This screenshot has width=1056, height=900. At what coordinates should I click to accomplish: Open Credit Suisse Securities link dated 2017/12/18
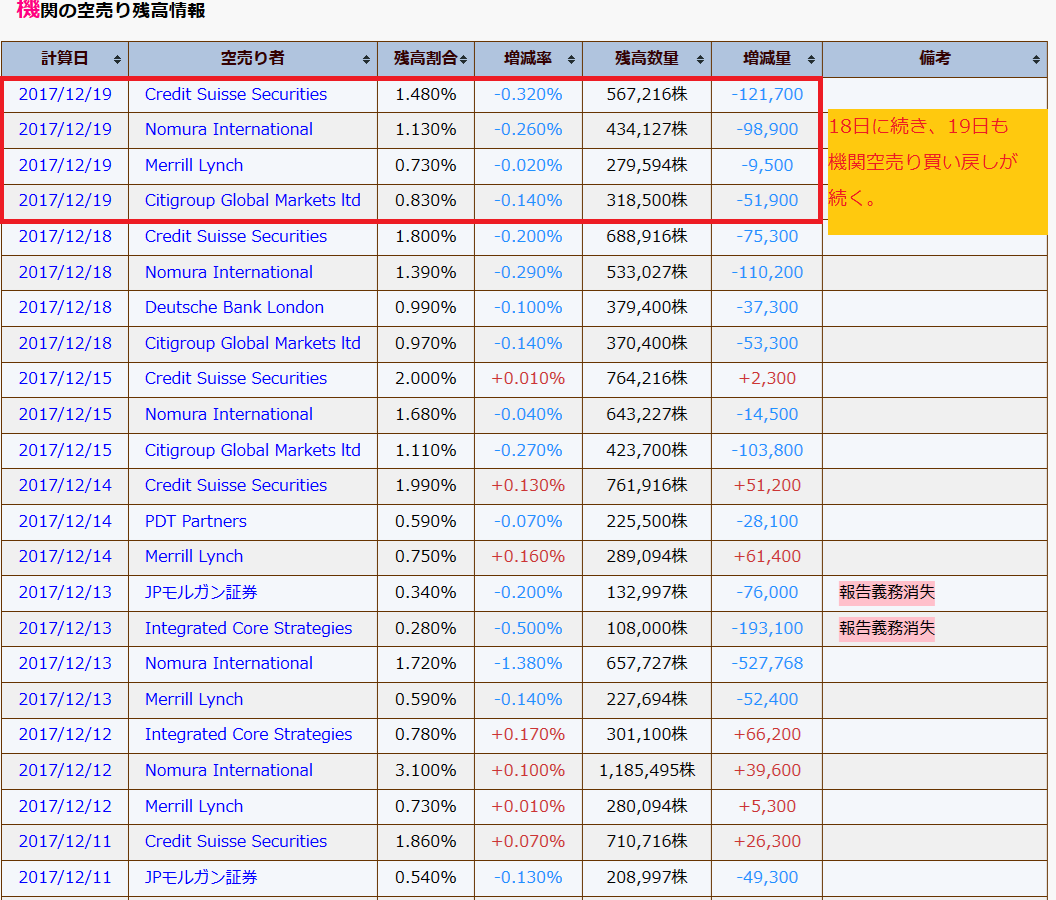click(236, 236)
